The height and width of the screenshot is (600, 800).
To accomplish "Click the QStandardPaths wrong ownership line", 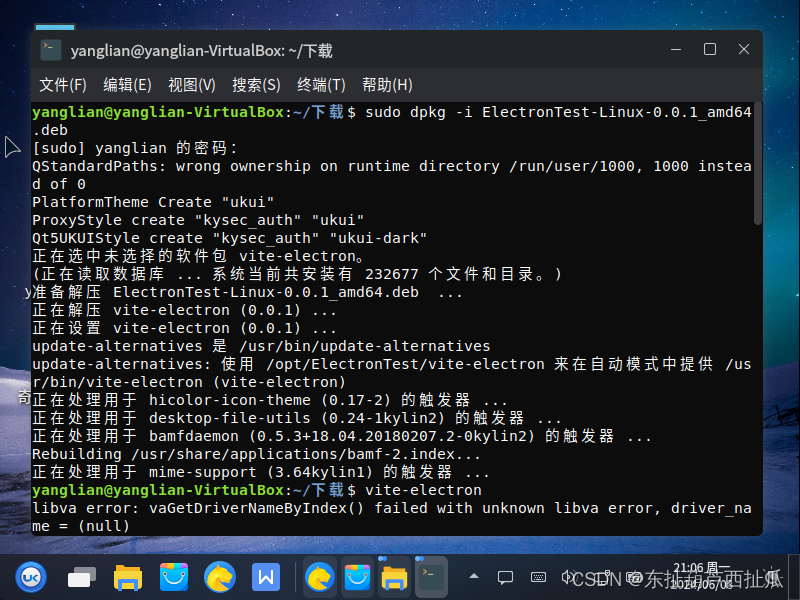I will click(391, 175).
